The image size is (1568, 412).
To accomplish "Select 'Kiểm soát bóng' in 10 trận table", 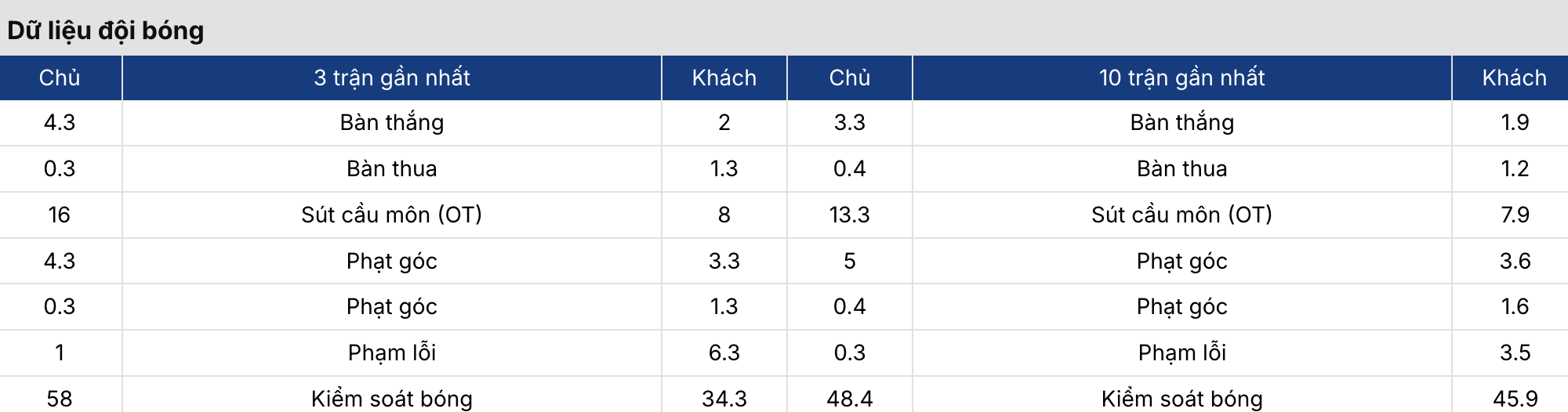I will [x=1182, y=399].
